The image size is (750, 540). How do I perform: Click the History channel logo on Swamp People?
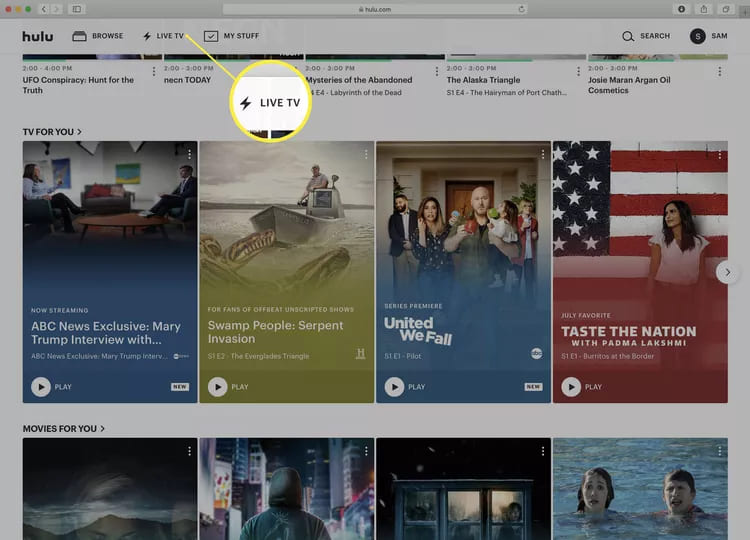click(x=361, y=354)
